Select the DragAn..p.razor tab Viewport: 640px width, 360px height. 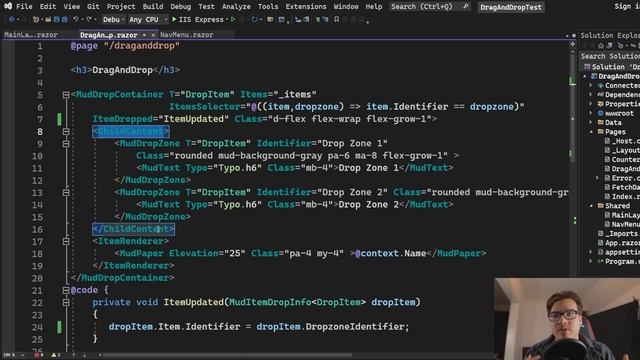coord(109,35)
